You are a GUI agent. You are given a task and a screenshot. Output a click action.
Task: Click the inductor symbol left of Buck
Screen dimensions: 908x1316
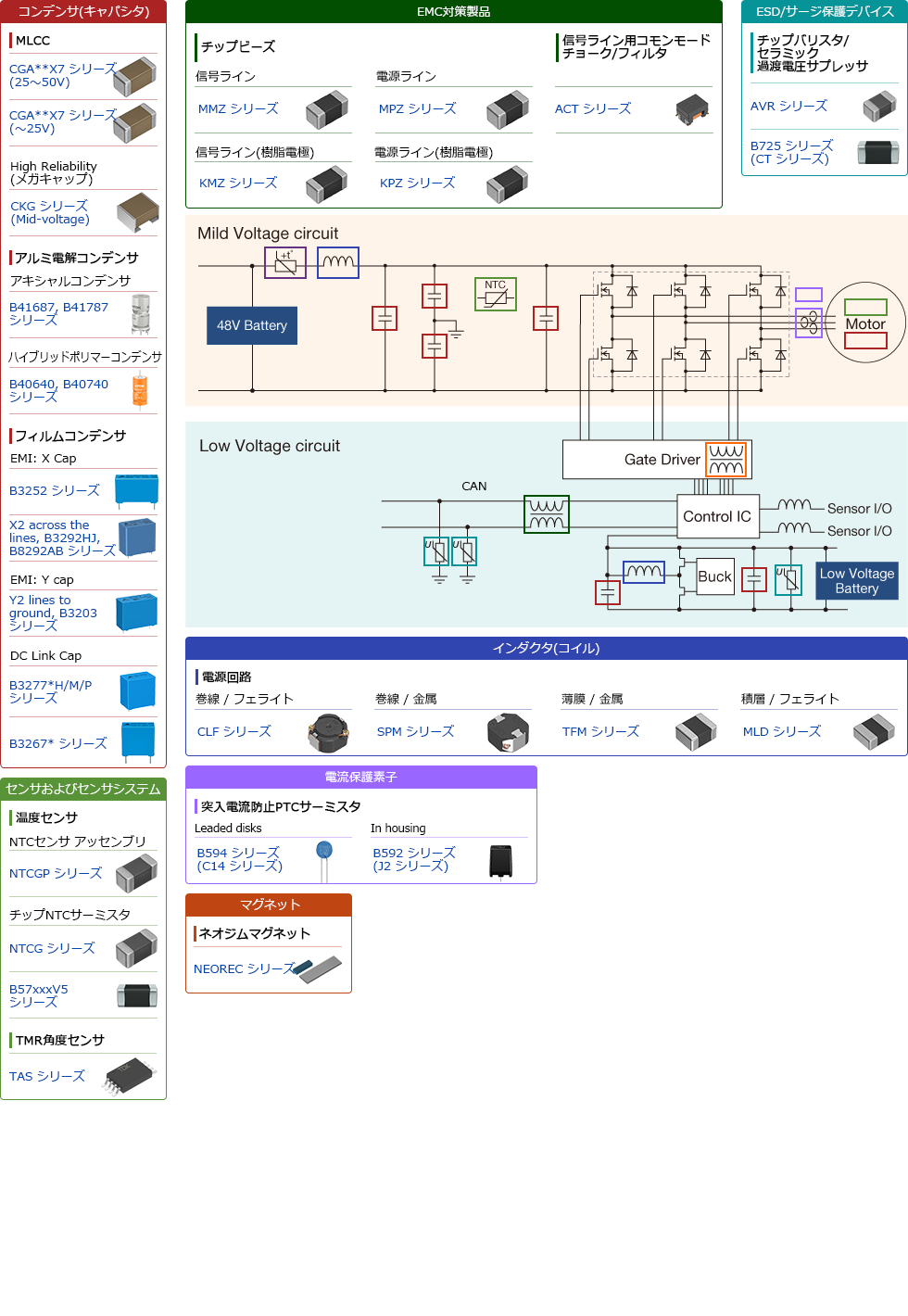coord(643,572)
